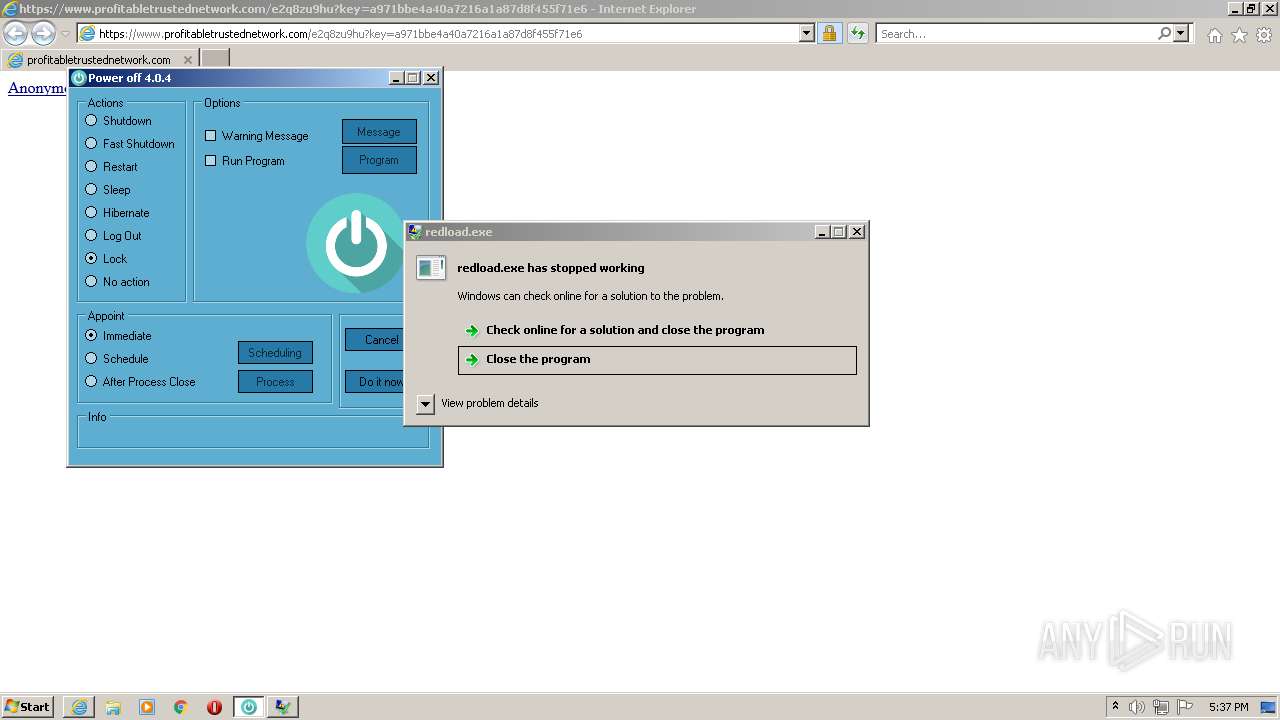Click the address bar URL field

(x=448, y=33)
